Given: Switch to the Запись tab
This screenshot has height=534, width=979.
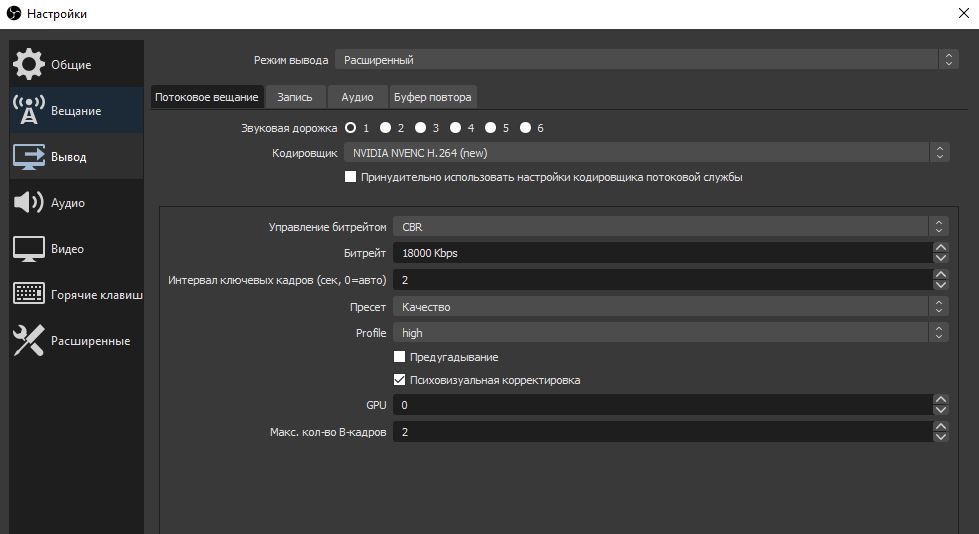Looking at the screenshot, I should point(295,97).
